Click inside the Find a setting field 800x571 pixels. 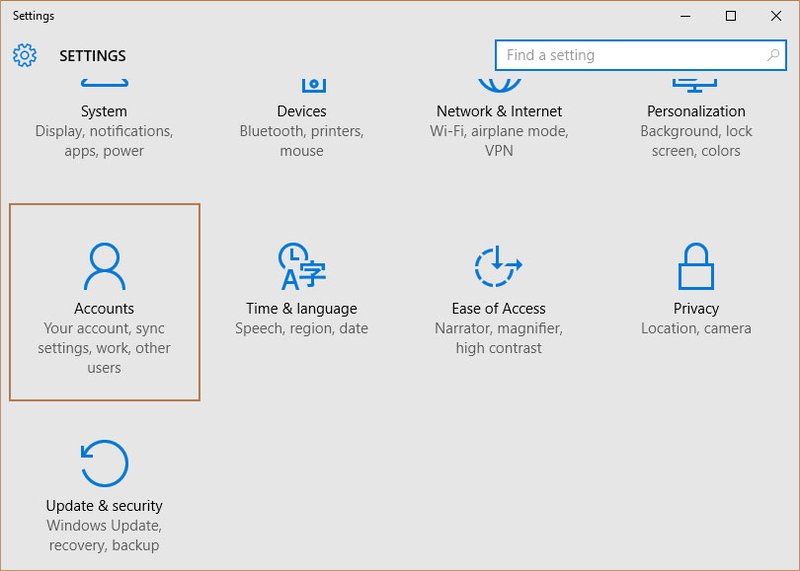(640, 55)
